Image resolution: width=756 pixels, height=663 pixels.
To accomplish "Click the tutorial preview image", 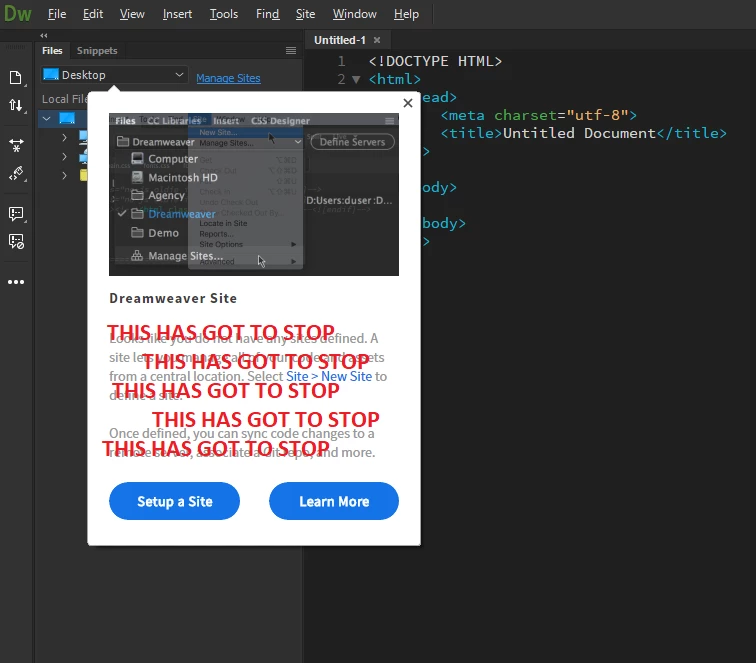I will 254,194.
